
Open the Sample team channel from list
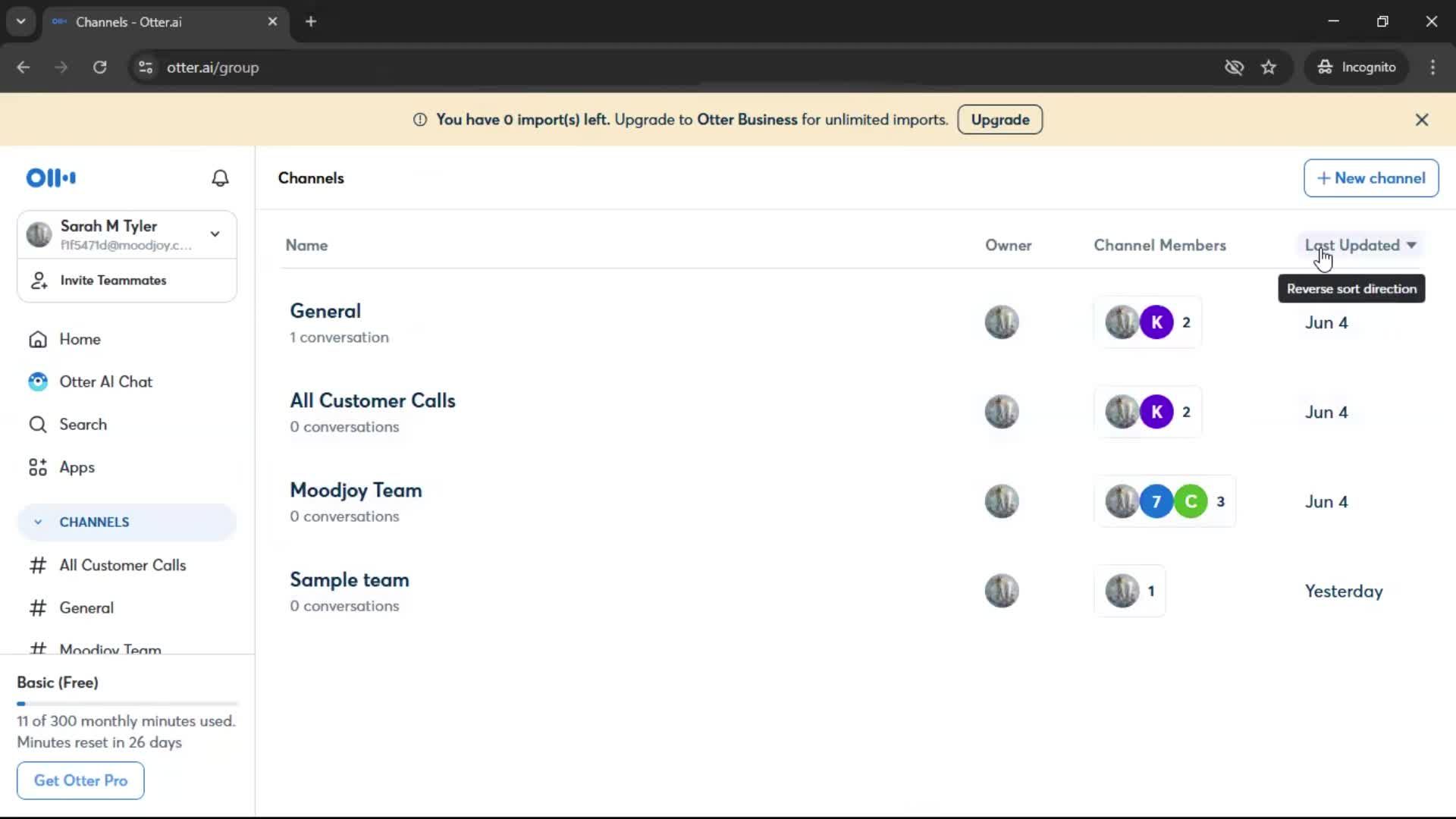click(350, 579)
